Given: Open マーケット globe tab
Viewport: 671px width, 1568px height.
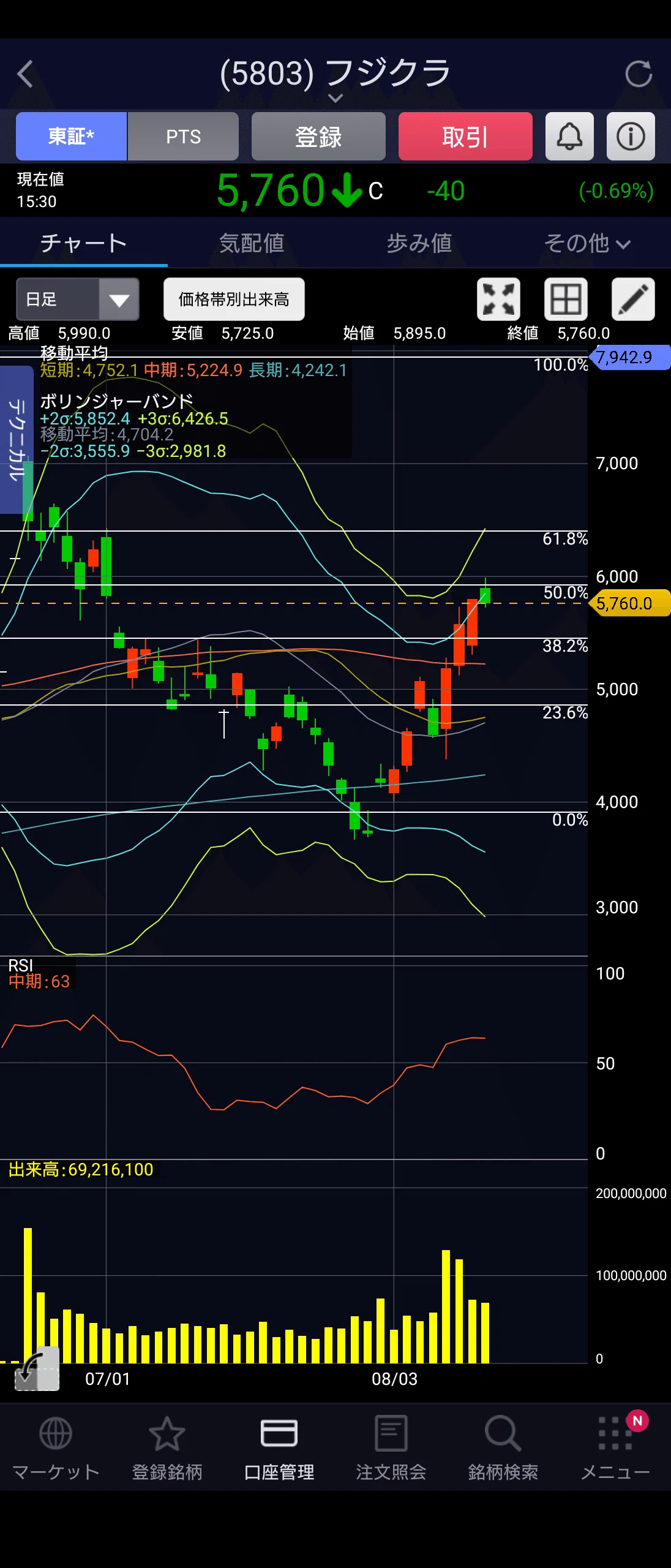Looking at the screenshot, I should [x=56, y=1448].
